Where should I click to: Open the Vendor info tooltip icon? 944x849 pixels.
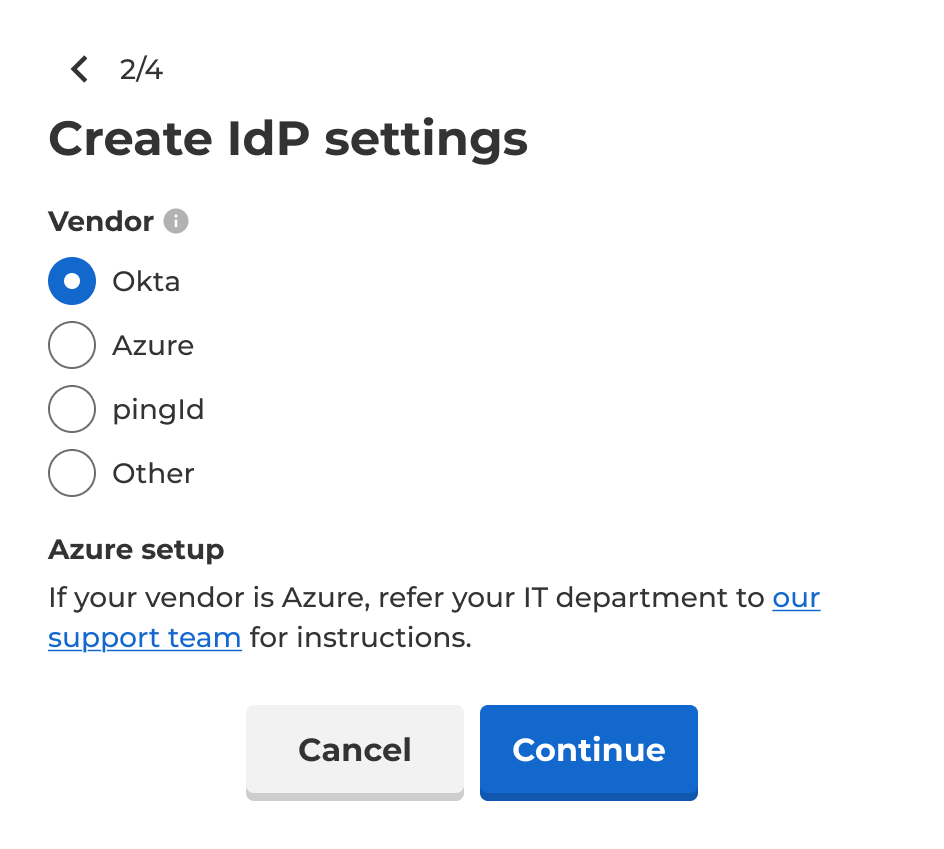(x=176, y=221)
